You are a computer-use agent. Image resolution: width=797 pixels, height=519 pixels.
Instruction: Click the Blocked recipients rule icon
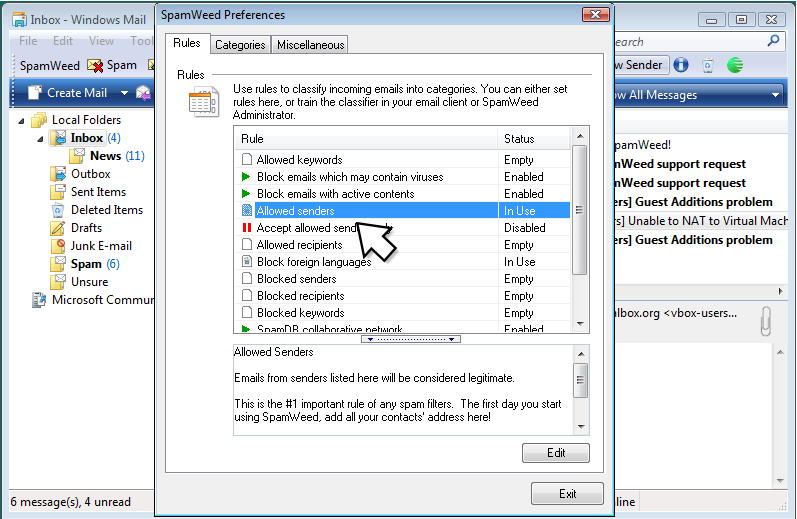(x=247, y=296)
